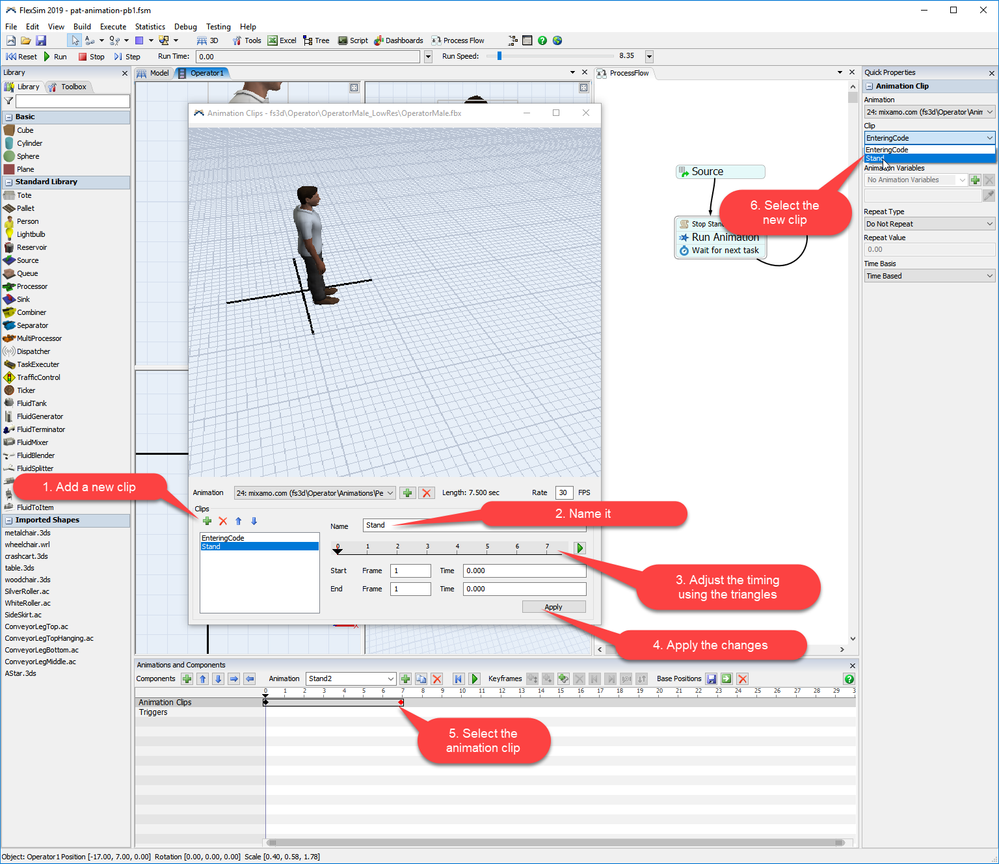This screenshot has height=864, width=999.
Task: Move the clip down with the blue arrow
Action: [x=254, y=521]
